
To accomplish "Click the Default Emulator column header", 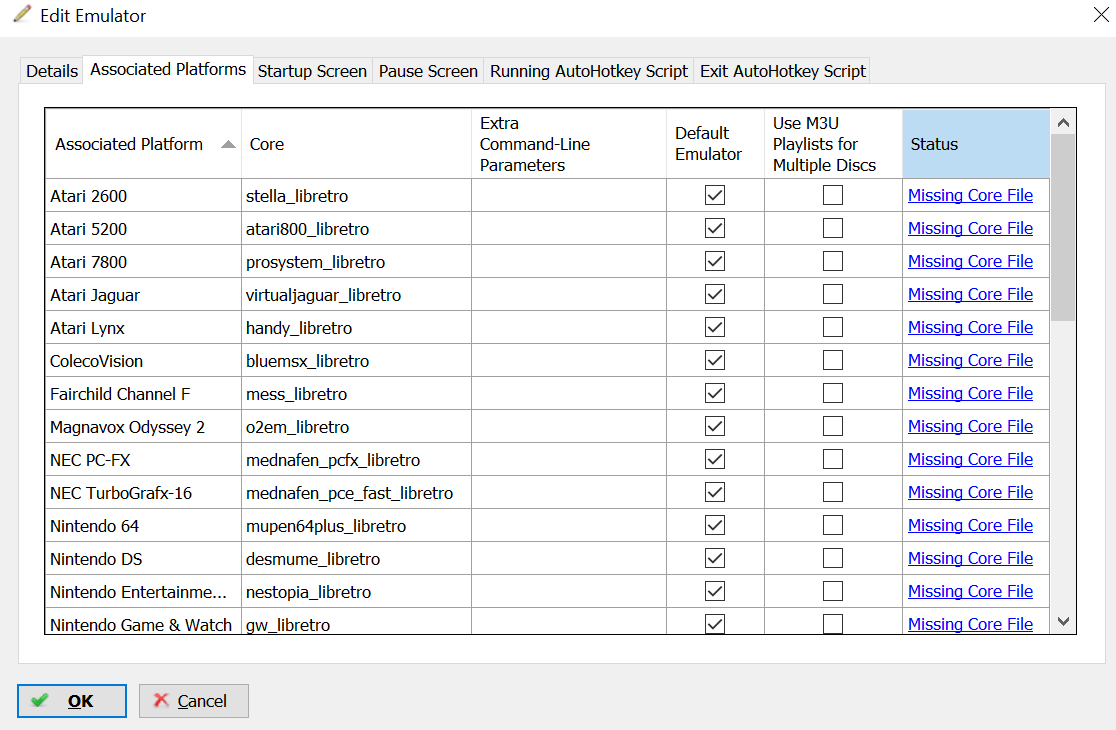I will coord(715,144).
